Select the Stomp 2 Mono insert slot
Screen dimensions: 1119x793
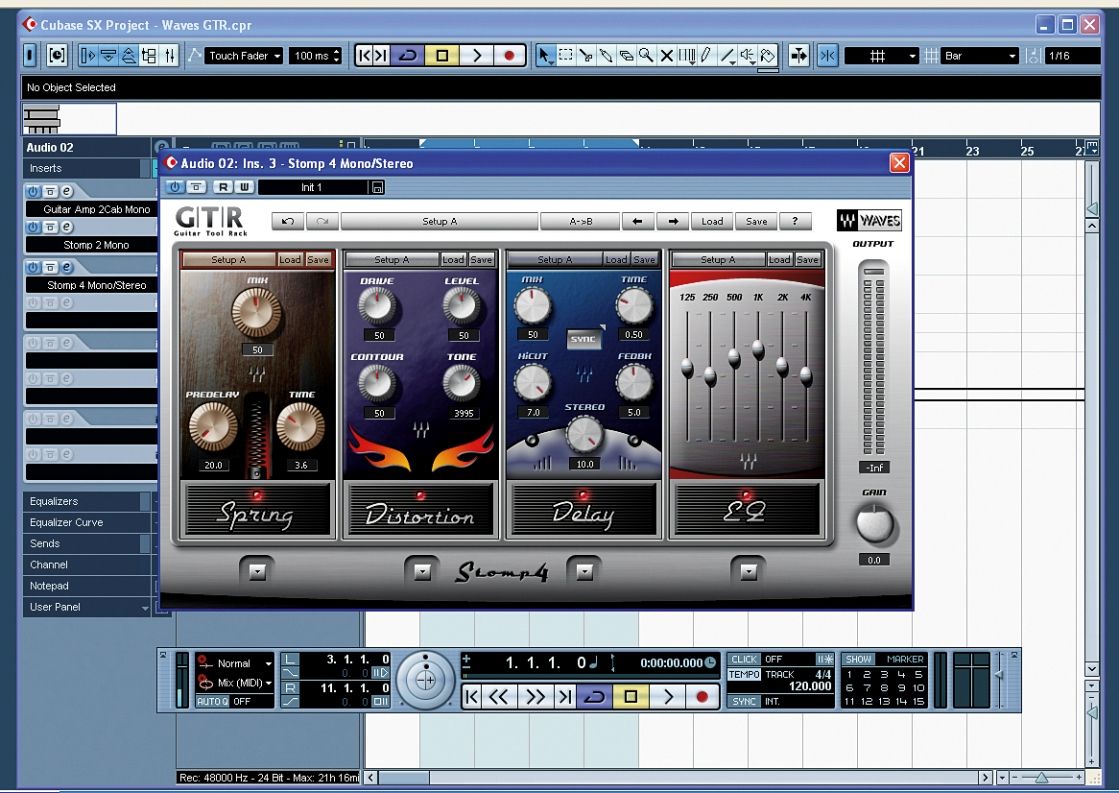pos(91,245)
